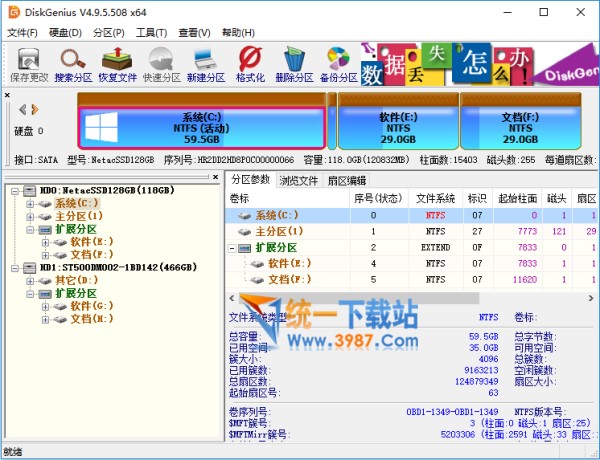This screenshot has height=460, width=600.
Task: Collapse the HD0:NetacSSD128GB tree node
Action: [x=15, y=190]
